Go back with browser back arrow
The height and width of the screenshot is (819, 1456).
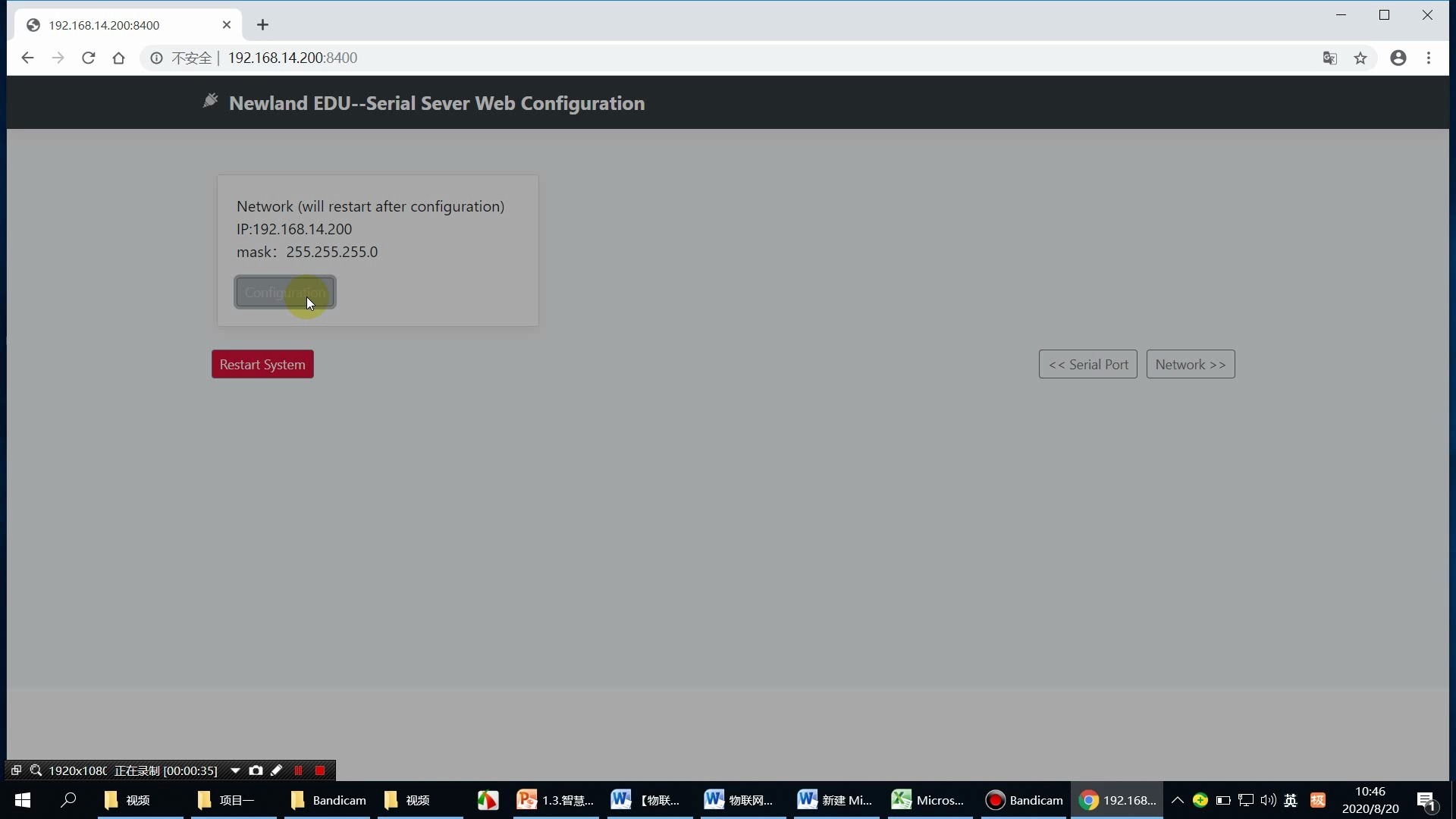click(27, 58)
